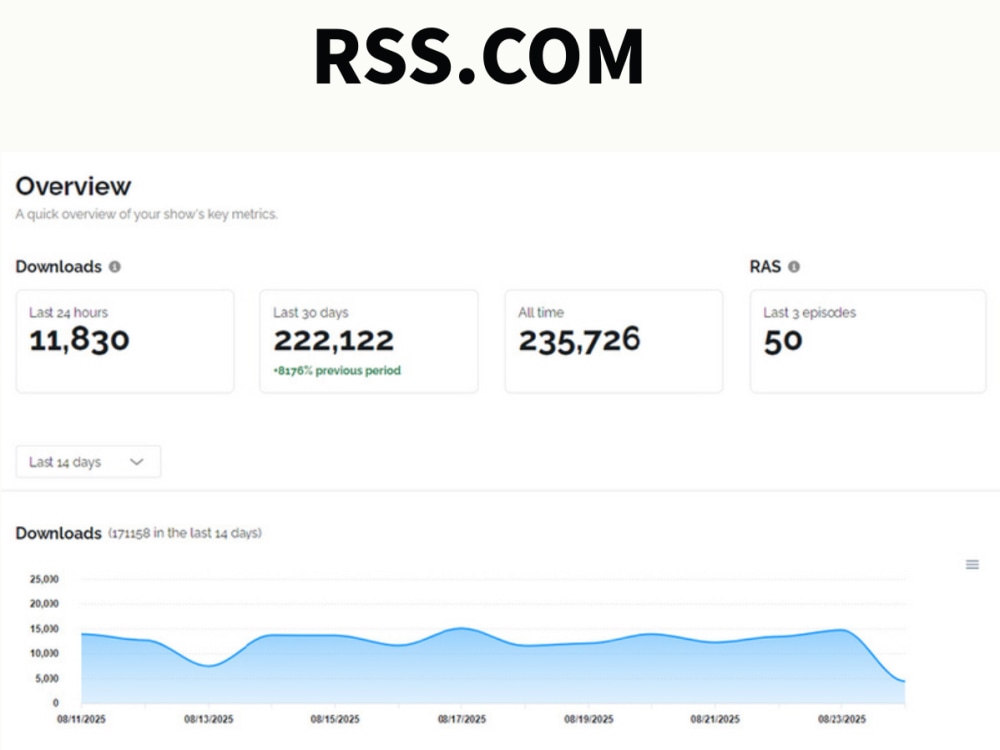Image resolution: width=1000 pixels, height=750 pixels.
Task: Click the Overview heading
Action: (73, 186)
